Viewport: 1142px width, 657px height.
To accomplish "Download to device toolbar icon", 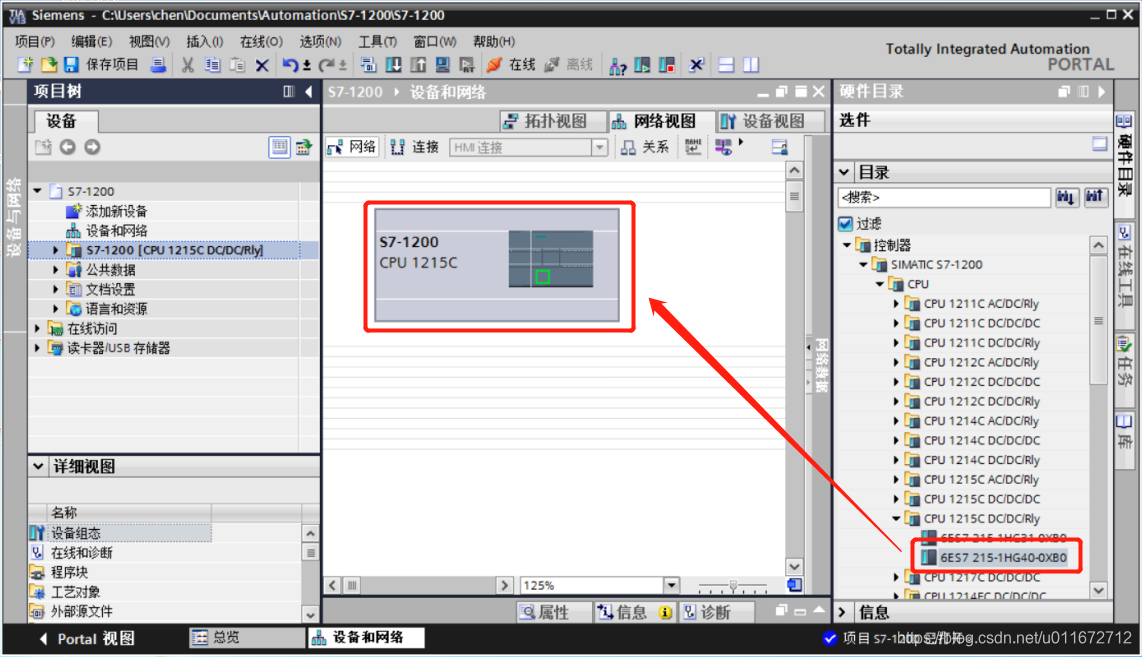I will (x=393, y=65).
